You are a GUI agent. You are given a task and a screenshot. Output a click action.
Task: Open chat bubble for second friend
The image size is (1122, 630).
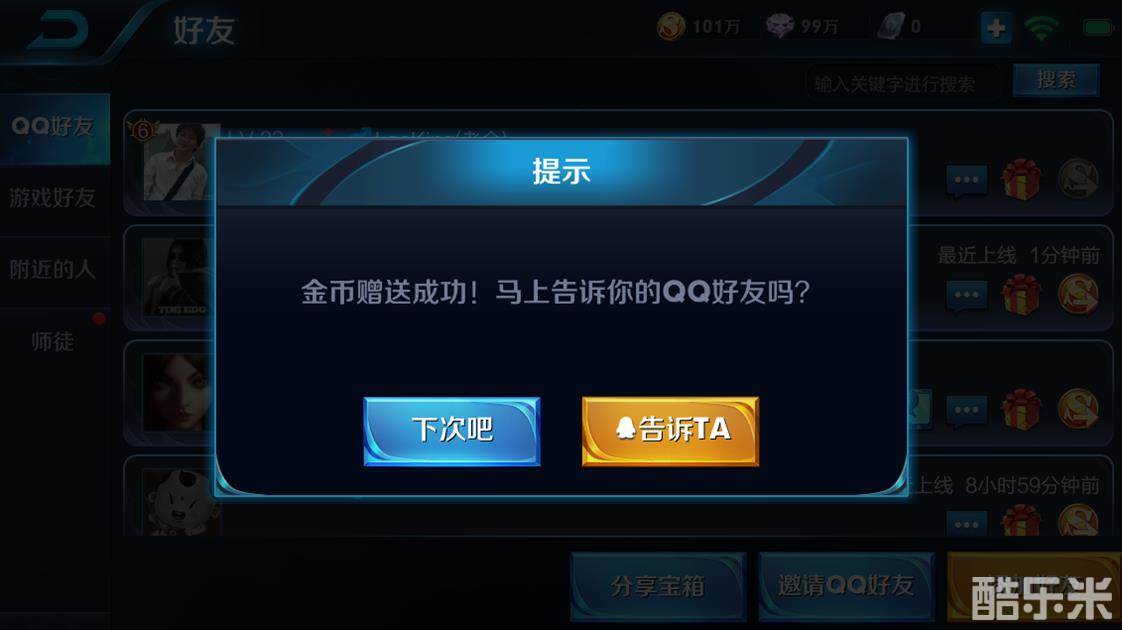[967, 295]
